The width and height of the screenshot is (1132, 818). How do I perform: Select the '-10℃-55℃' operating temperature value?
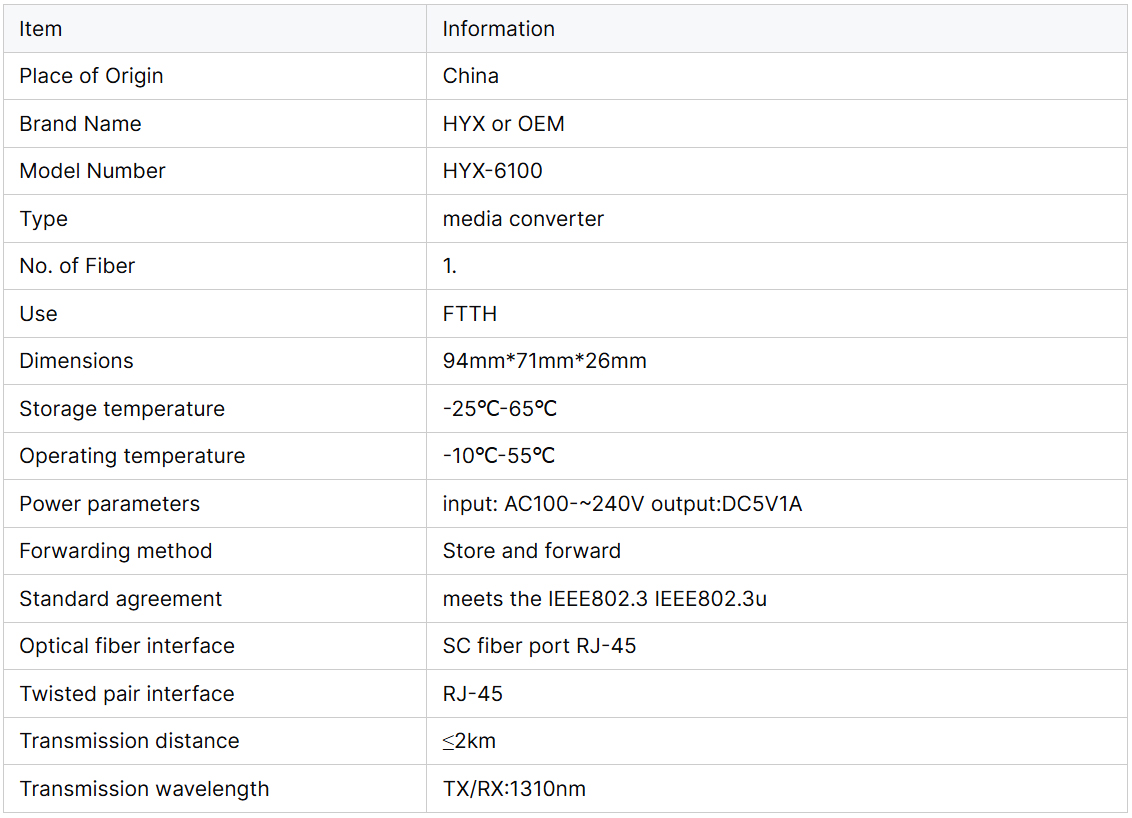[498, 456]
